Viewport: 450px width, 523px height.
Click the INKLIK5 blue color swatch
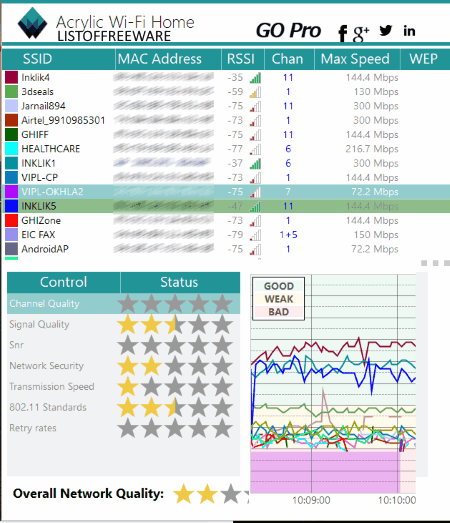click(x=11, y=206)
